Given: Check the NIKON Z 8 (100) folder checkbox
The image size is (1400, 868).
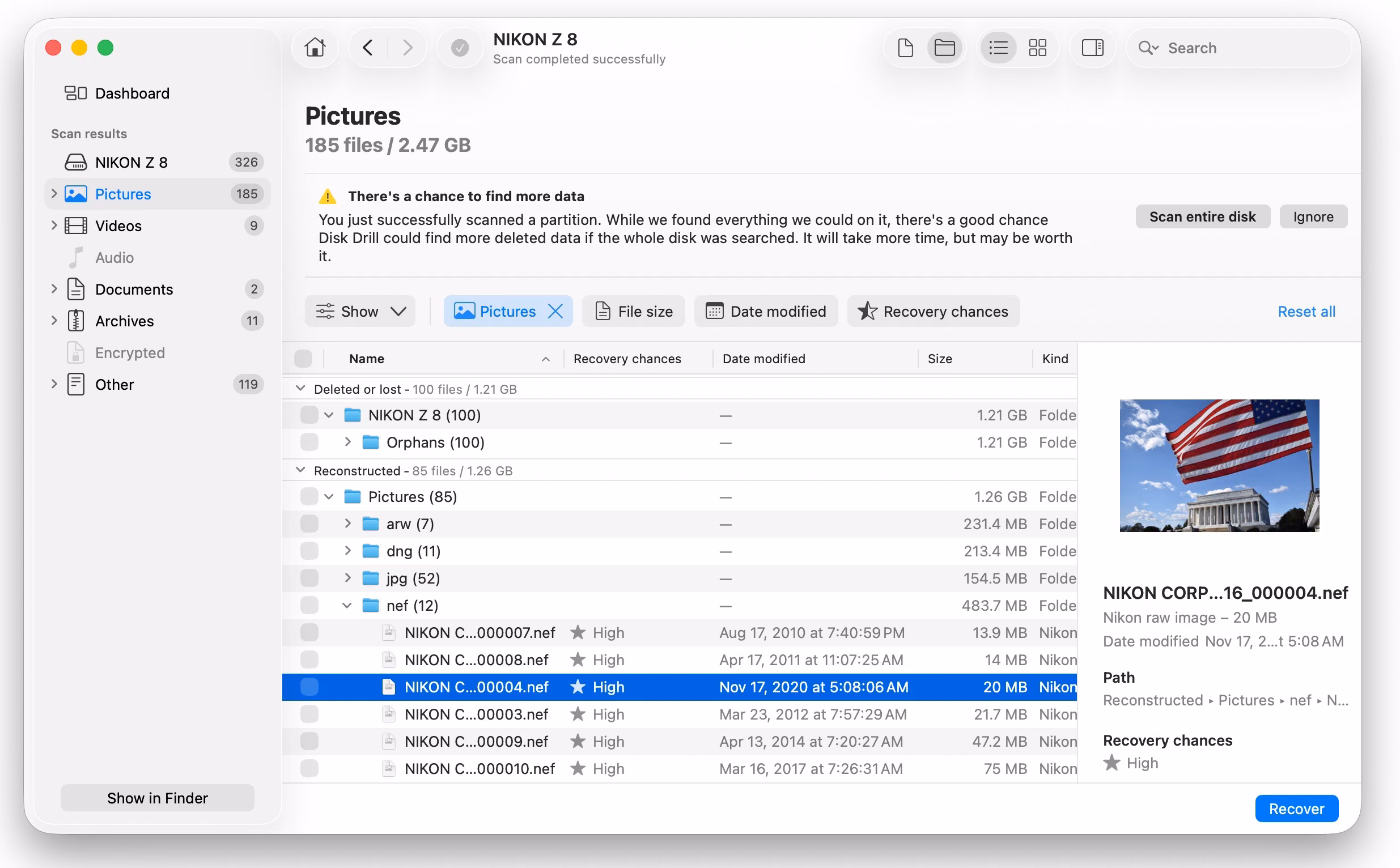Looking at the screenshot, I should (x=309, y=415).
